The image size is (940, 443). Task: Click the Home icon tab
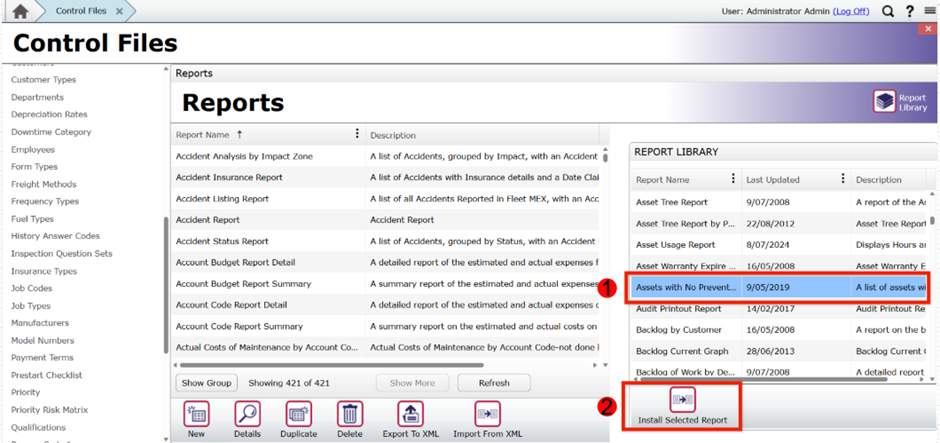(x=20, y=11)
